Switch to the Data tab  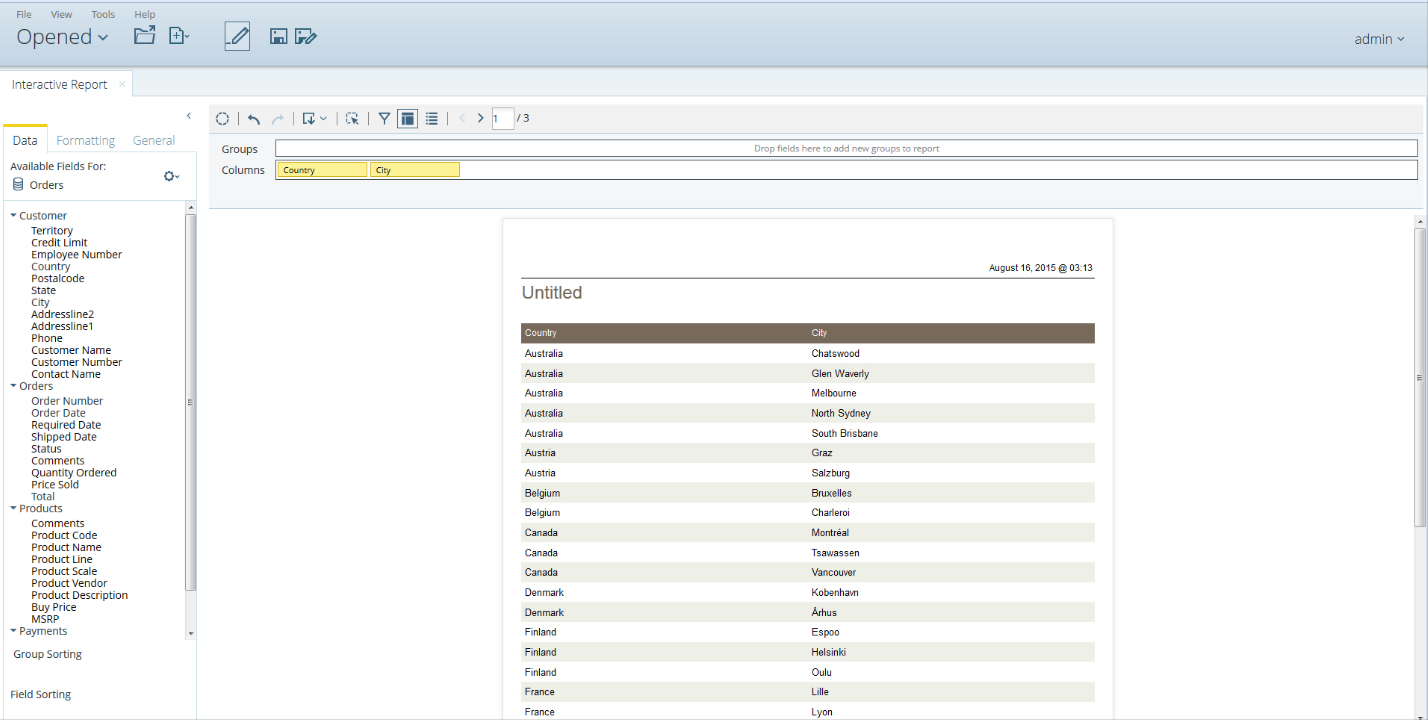pos(25,141)
